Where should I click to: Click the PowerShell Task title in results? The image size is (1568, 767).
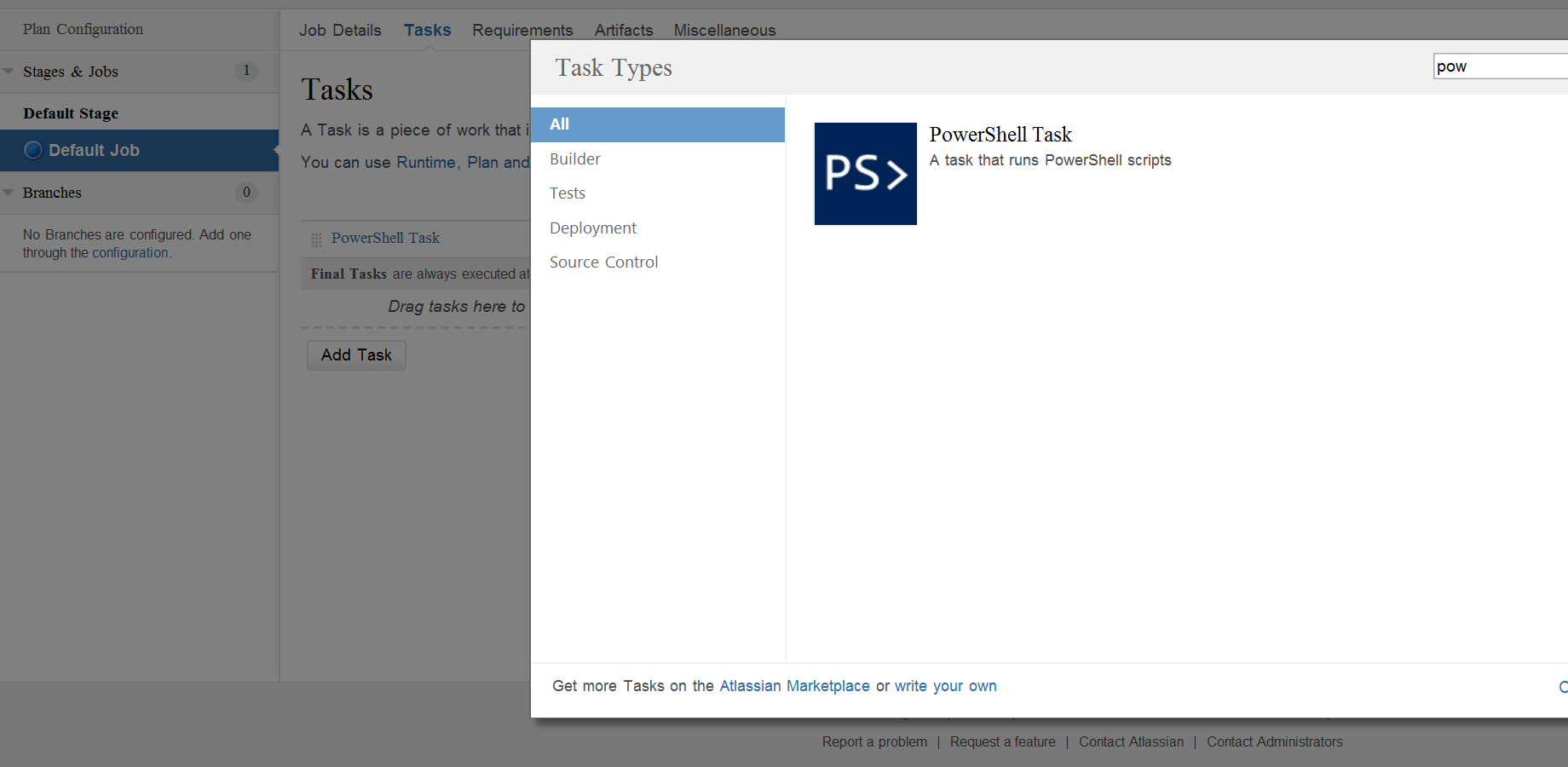1000,135
